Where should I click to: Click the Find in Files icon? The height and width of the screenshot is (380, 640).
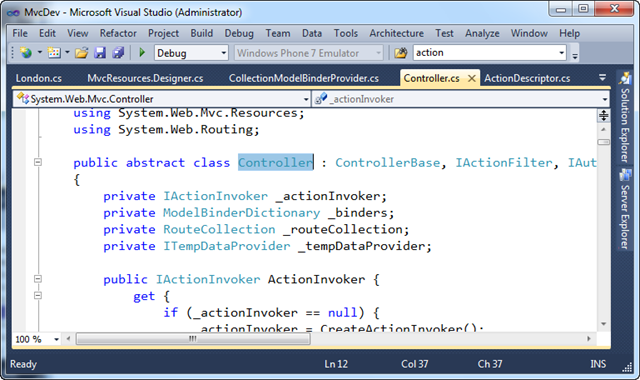click(400, 53)
